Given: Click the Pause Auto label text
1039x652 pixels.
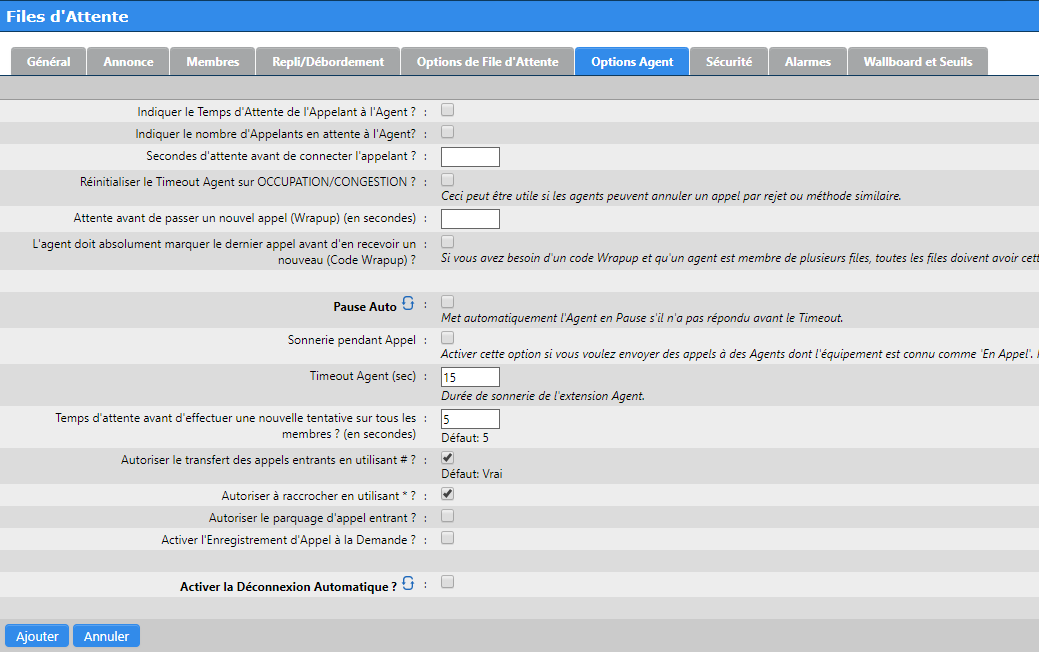Looking at the screenshot, I should (364, 307).
